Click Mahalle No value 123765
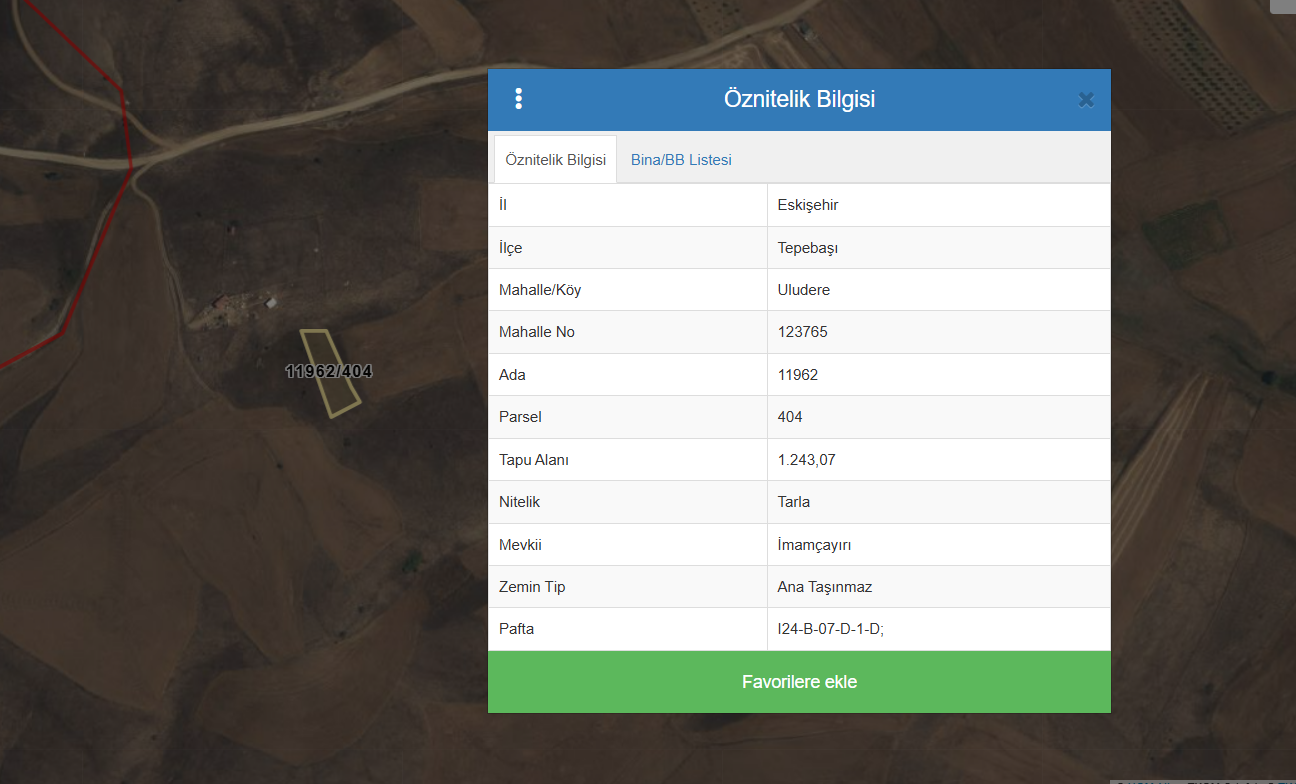Viewport: 1296px width, 784px height. tap(803, 332)
